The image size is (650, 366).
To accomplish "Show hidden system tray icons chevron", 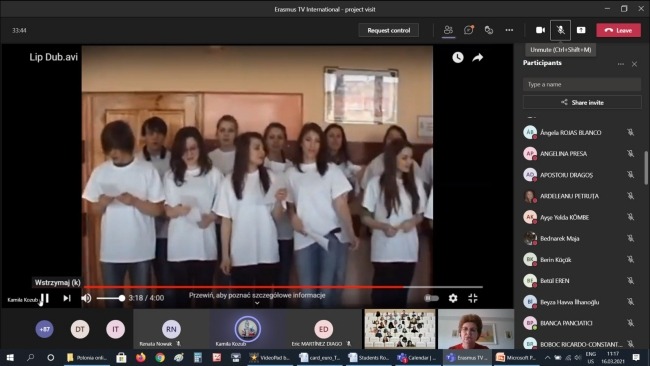I will coord(547,357).
